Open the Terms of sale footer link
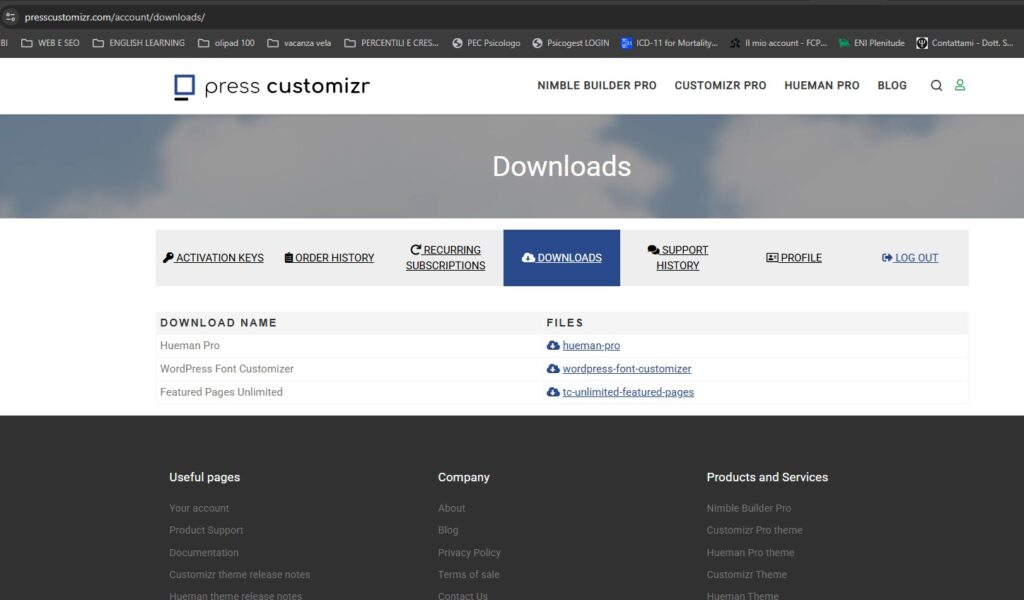The width and height of the screenshot is (1024, 600). (x=468, y=575)
